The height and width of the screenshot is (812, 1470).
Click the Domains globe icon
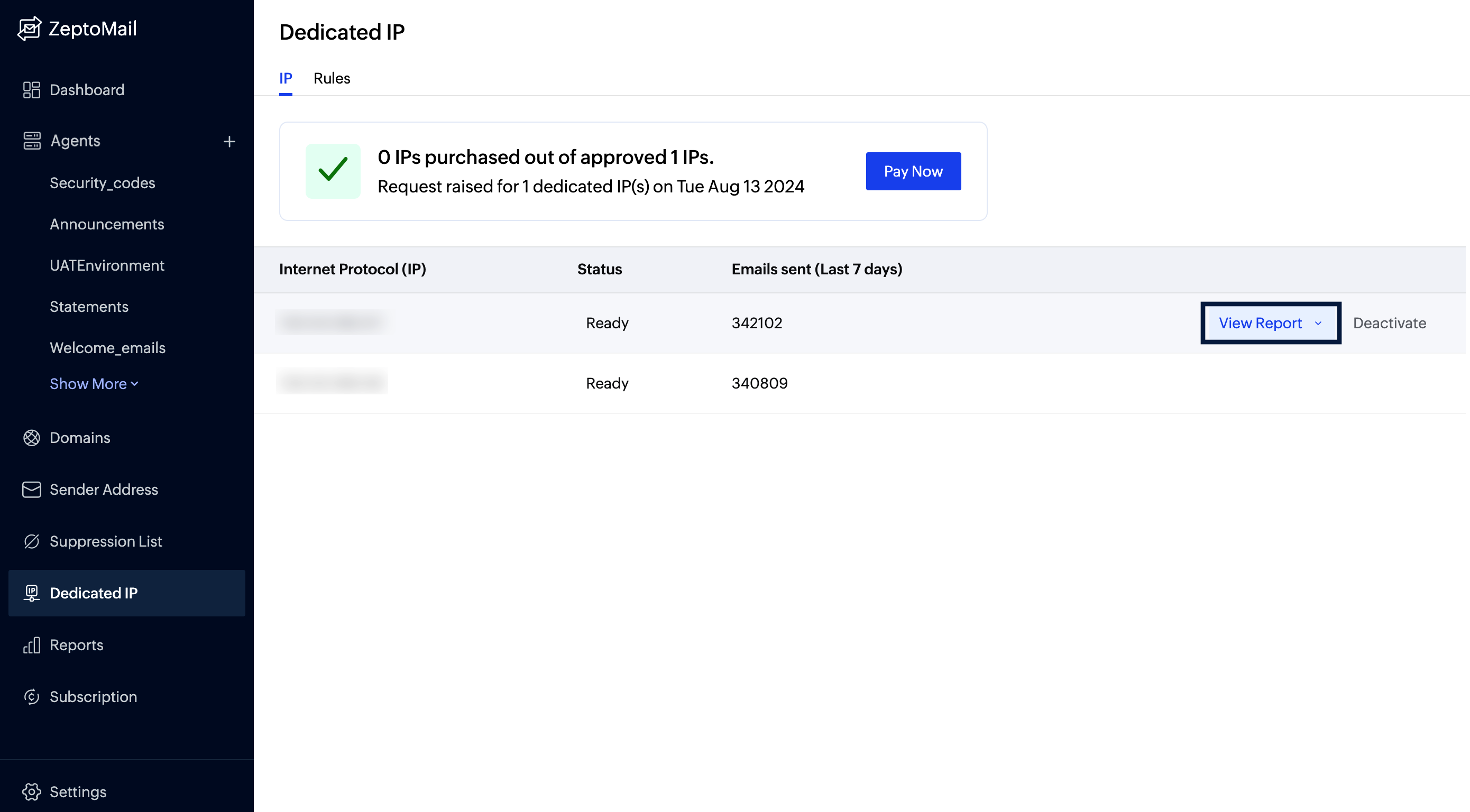(33, 438)
